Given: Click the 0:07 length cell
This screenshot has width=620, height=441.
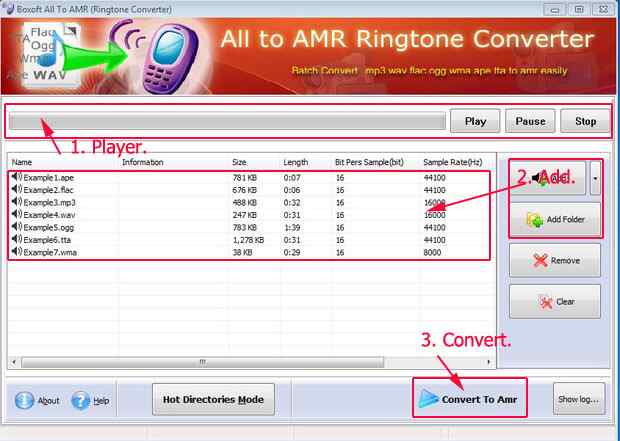Looking at the screenshot, I should click(x=292, y=178).
